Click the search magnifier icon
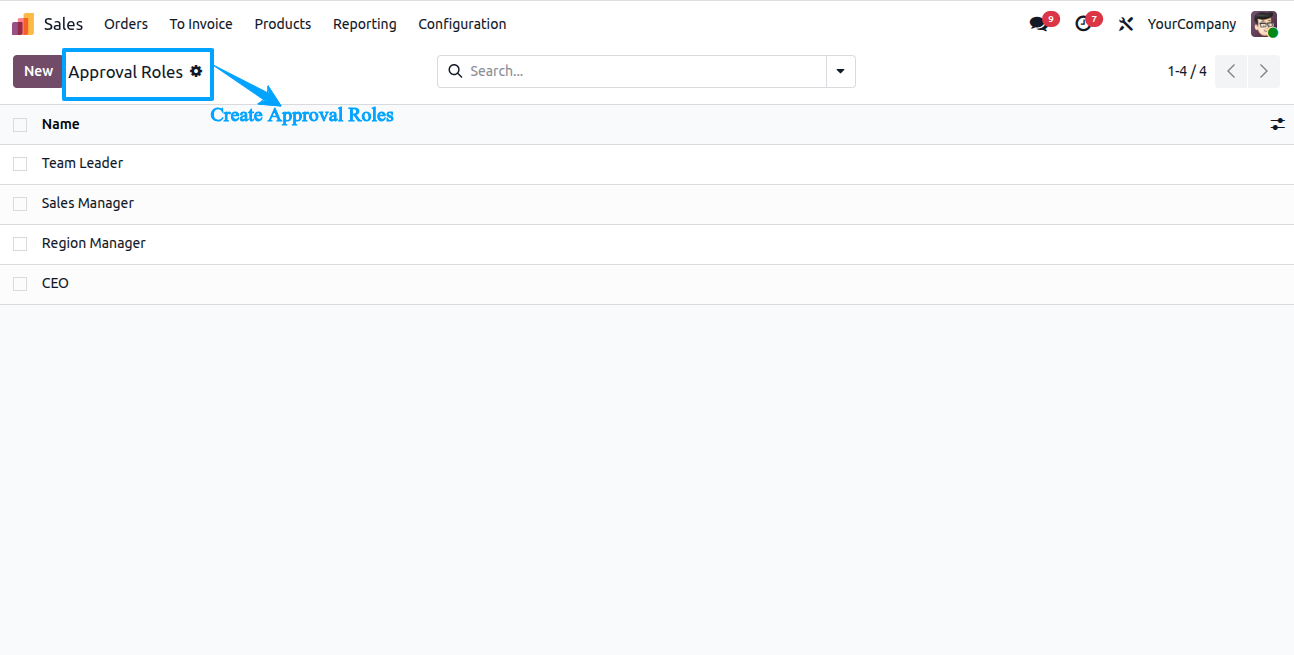 coord(455,71)
